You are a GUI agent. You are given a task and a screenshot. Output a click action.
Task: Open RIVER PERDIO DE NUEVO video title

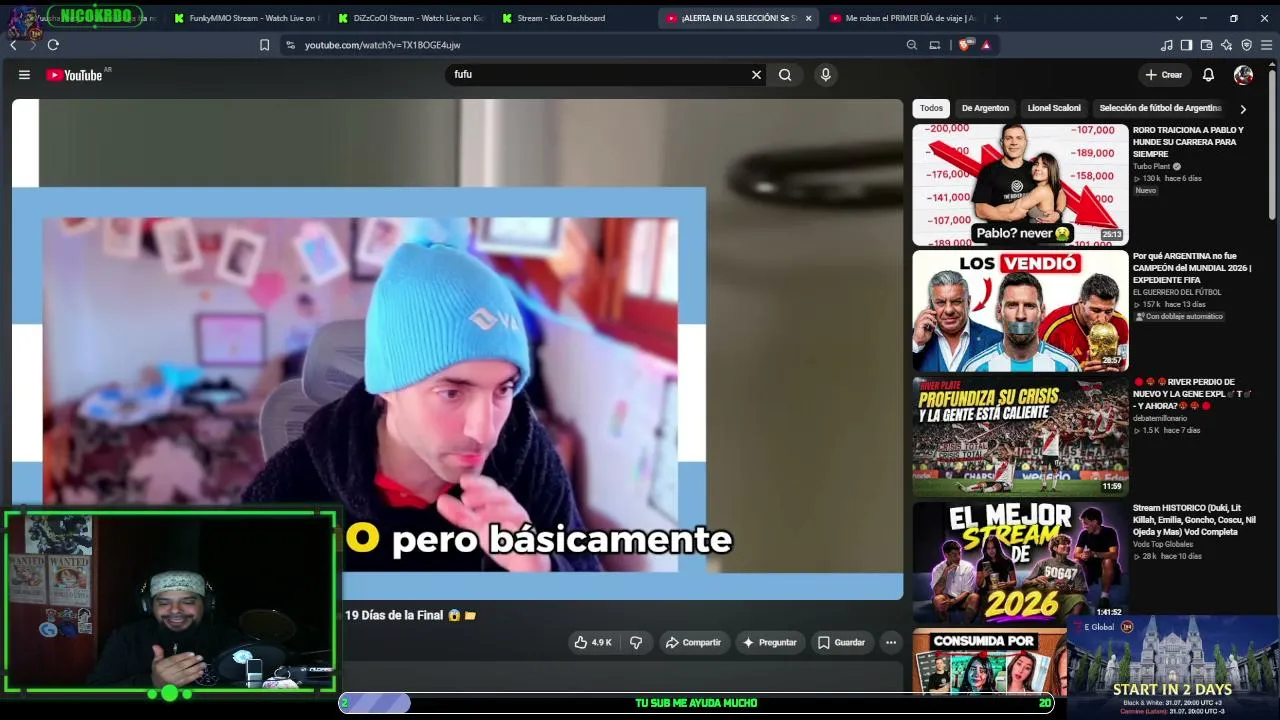click(x=1192, y=394)
